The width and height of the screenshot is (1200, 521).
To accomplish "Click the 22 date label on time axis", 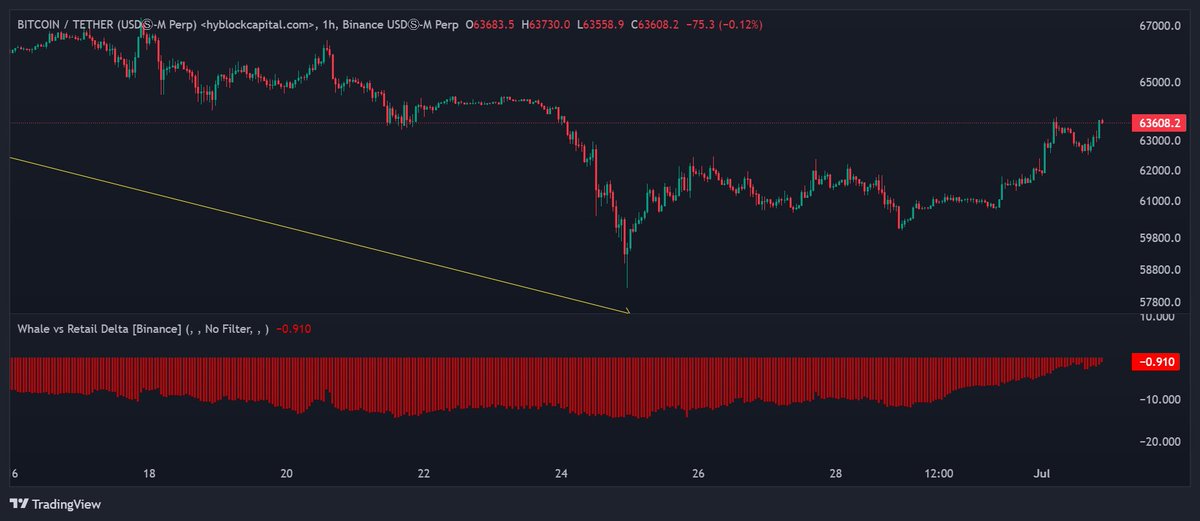I will point(424,473).
